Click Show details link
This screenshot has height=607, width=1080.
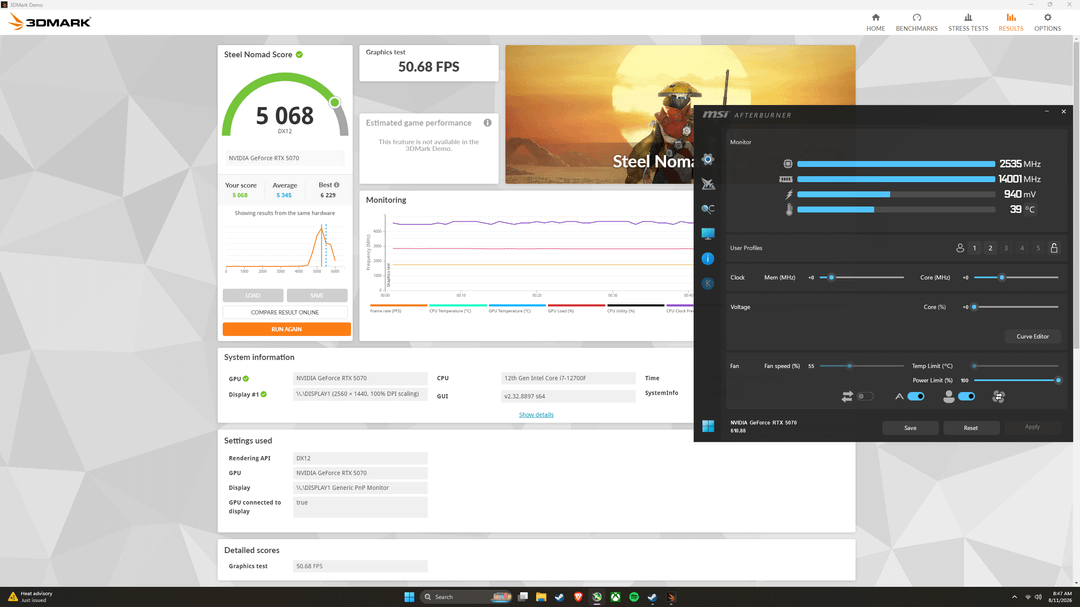(x=536, y=415)
